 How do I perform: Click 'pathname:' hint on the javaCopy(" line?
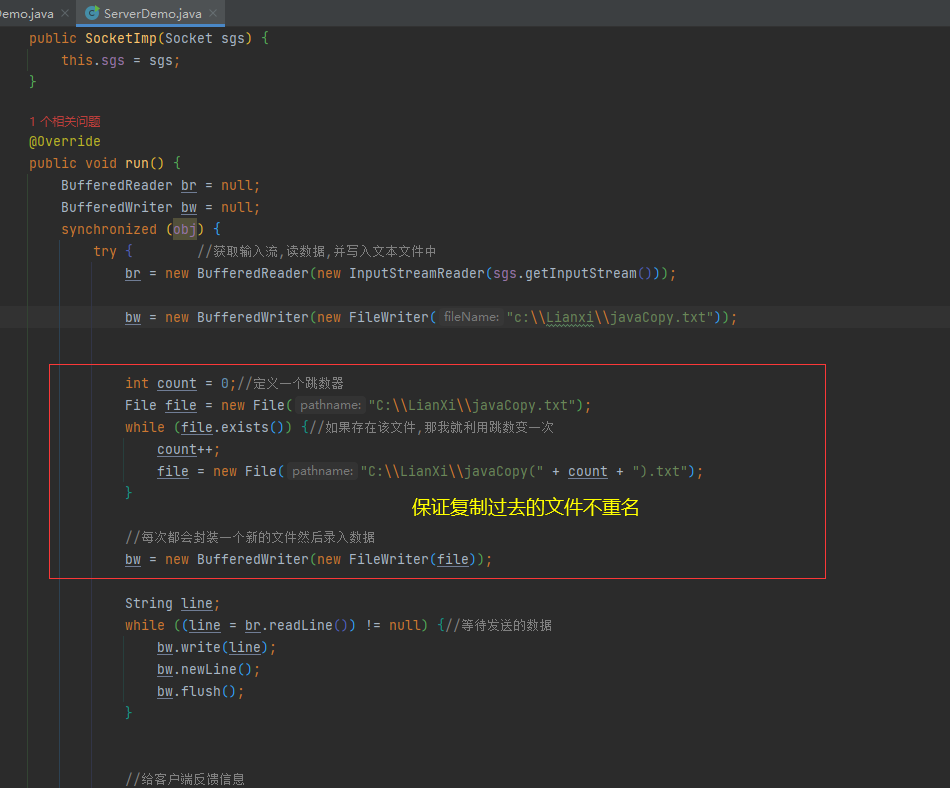pyautogui.click(x=322, y=471)
